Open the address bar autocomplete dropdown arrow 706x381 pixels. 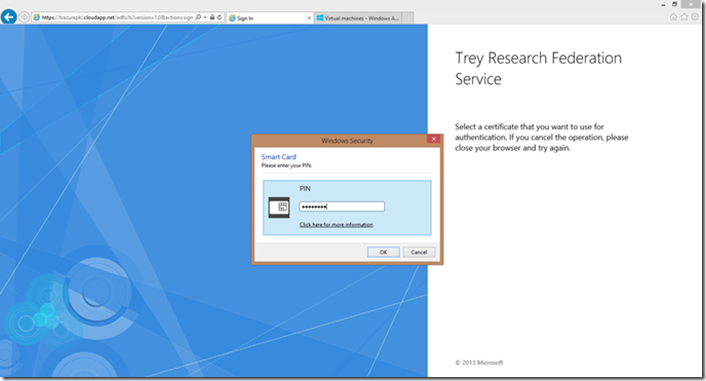point(205,18)
